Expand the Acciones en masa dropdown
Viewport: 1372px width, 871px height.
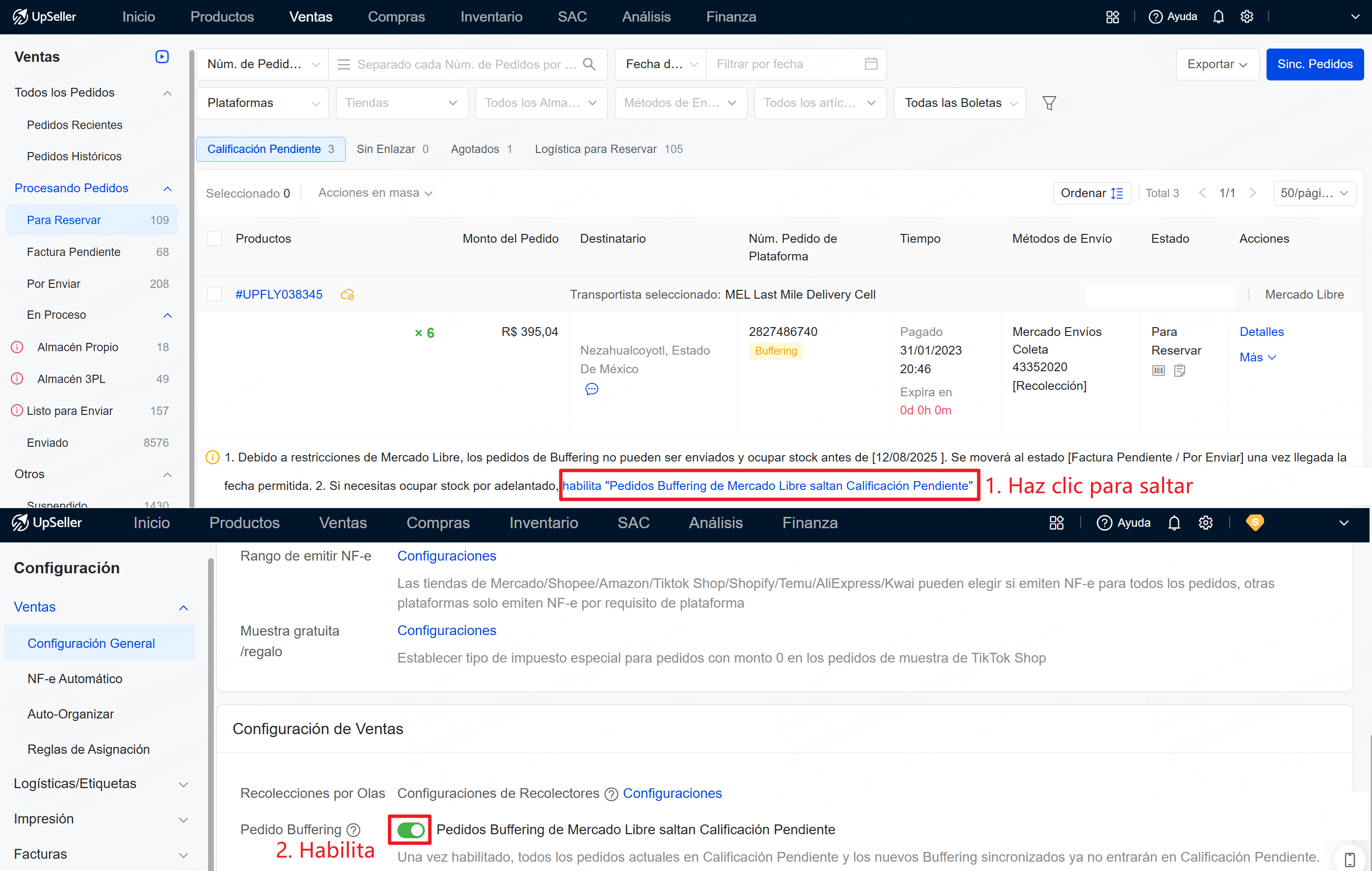(375, 193)
